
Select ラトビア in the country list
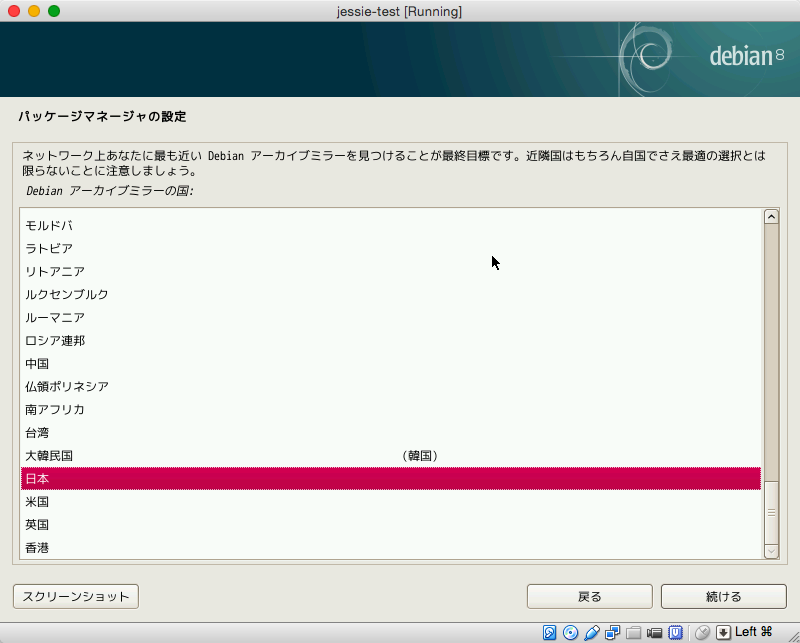[x=391, y=249]
